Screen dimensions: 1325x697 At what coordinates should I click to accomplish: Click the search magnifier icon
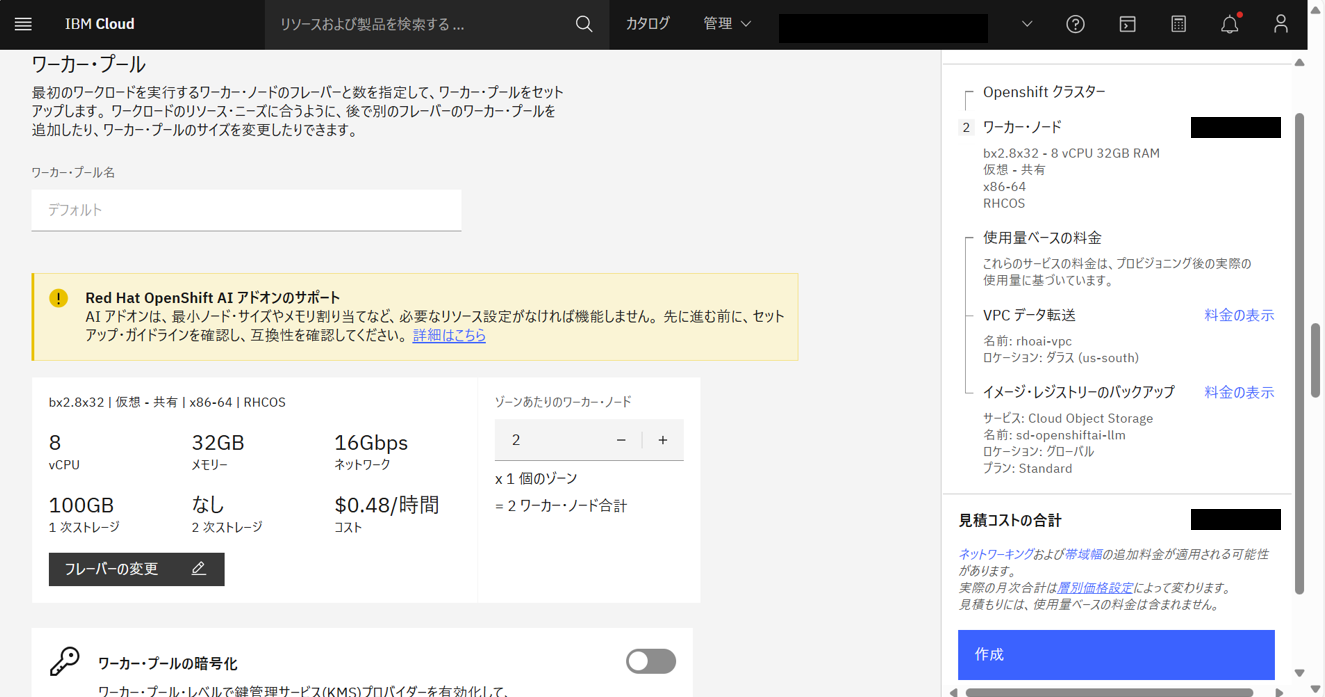tap(584, 24)
